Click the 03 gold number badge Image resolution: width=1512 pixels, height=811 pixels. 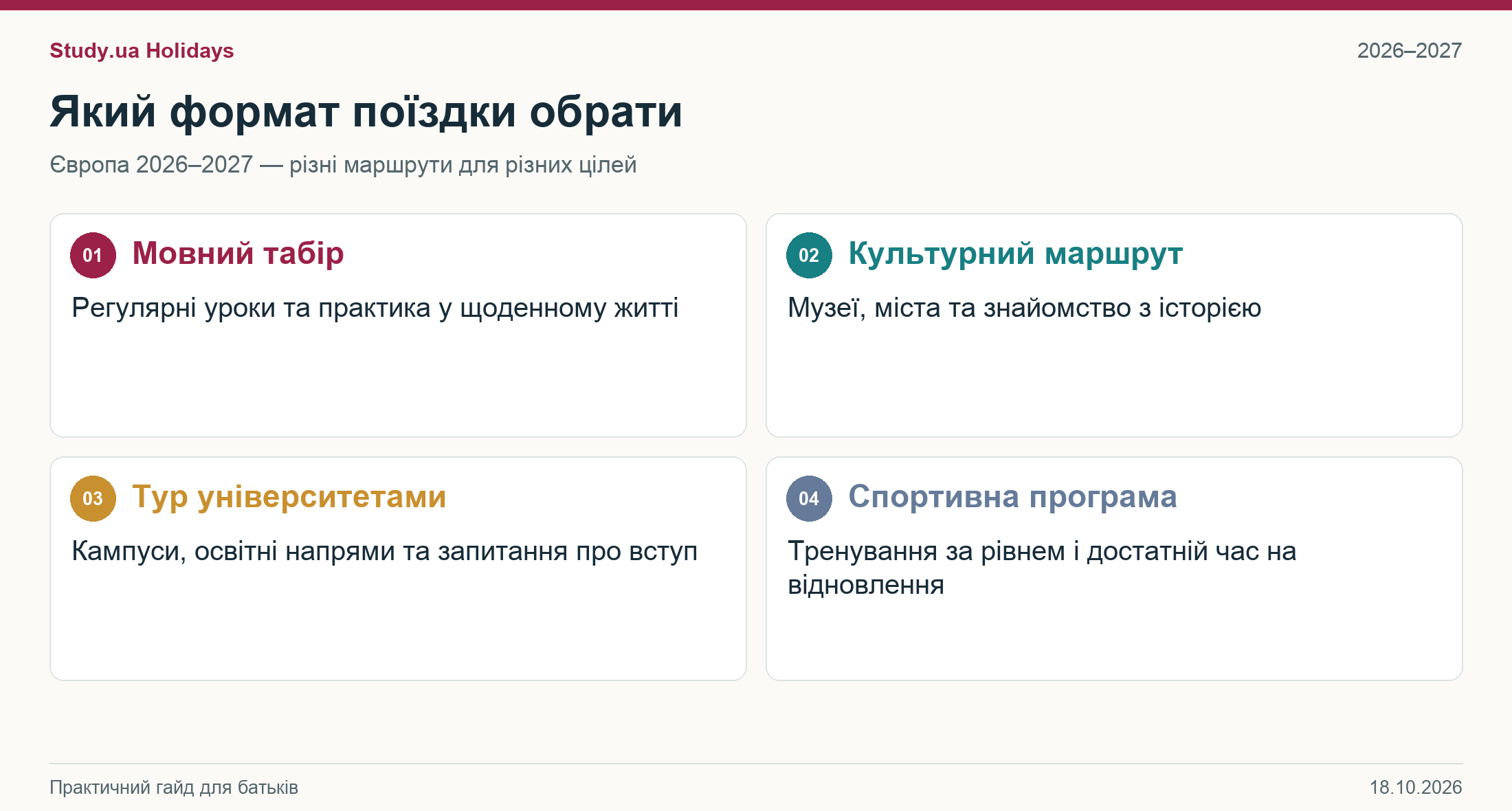(x=93, y=498)
